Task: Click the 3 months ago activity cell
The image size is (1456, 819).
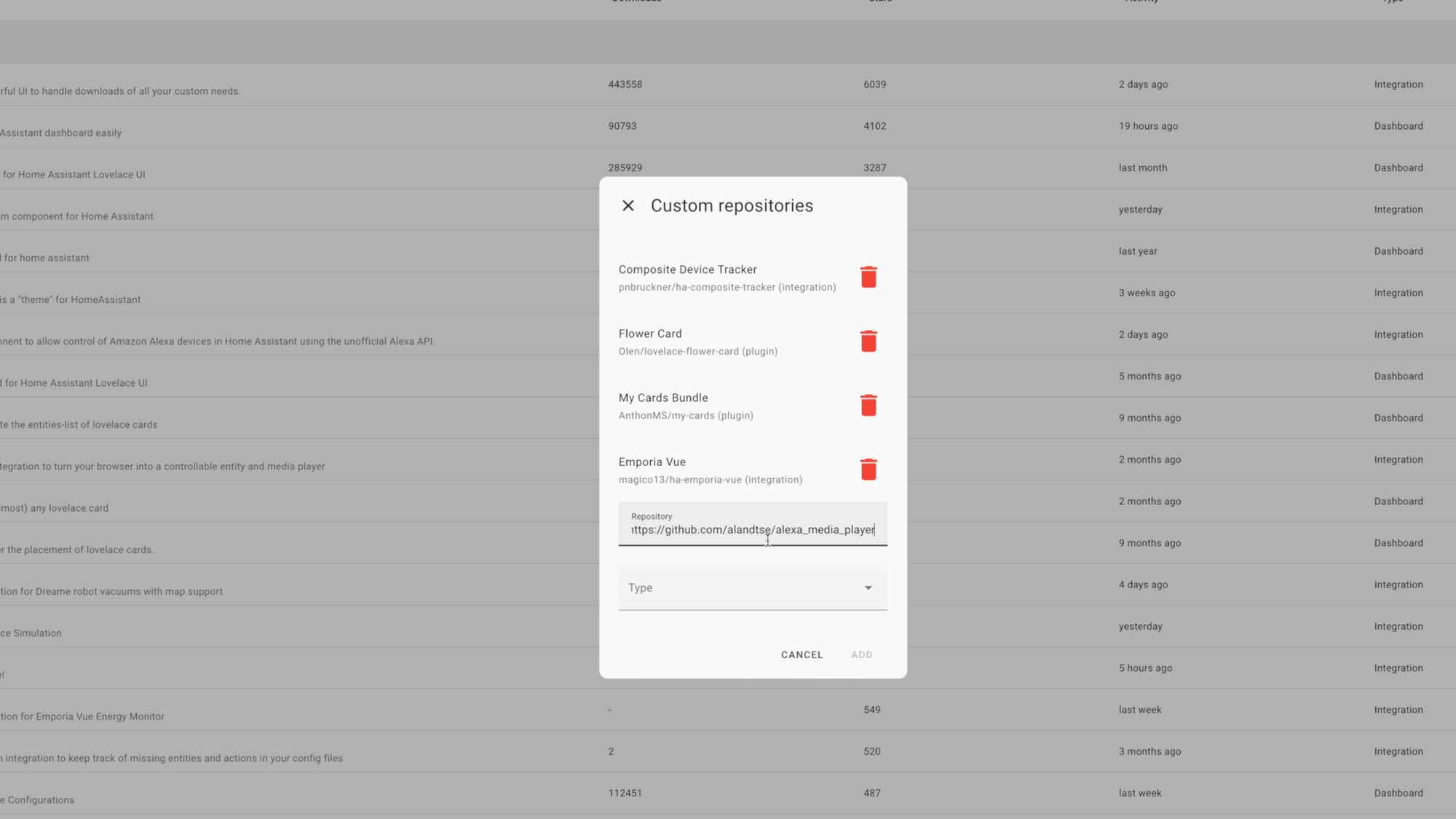Action: [x=1150, y=751]
